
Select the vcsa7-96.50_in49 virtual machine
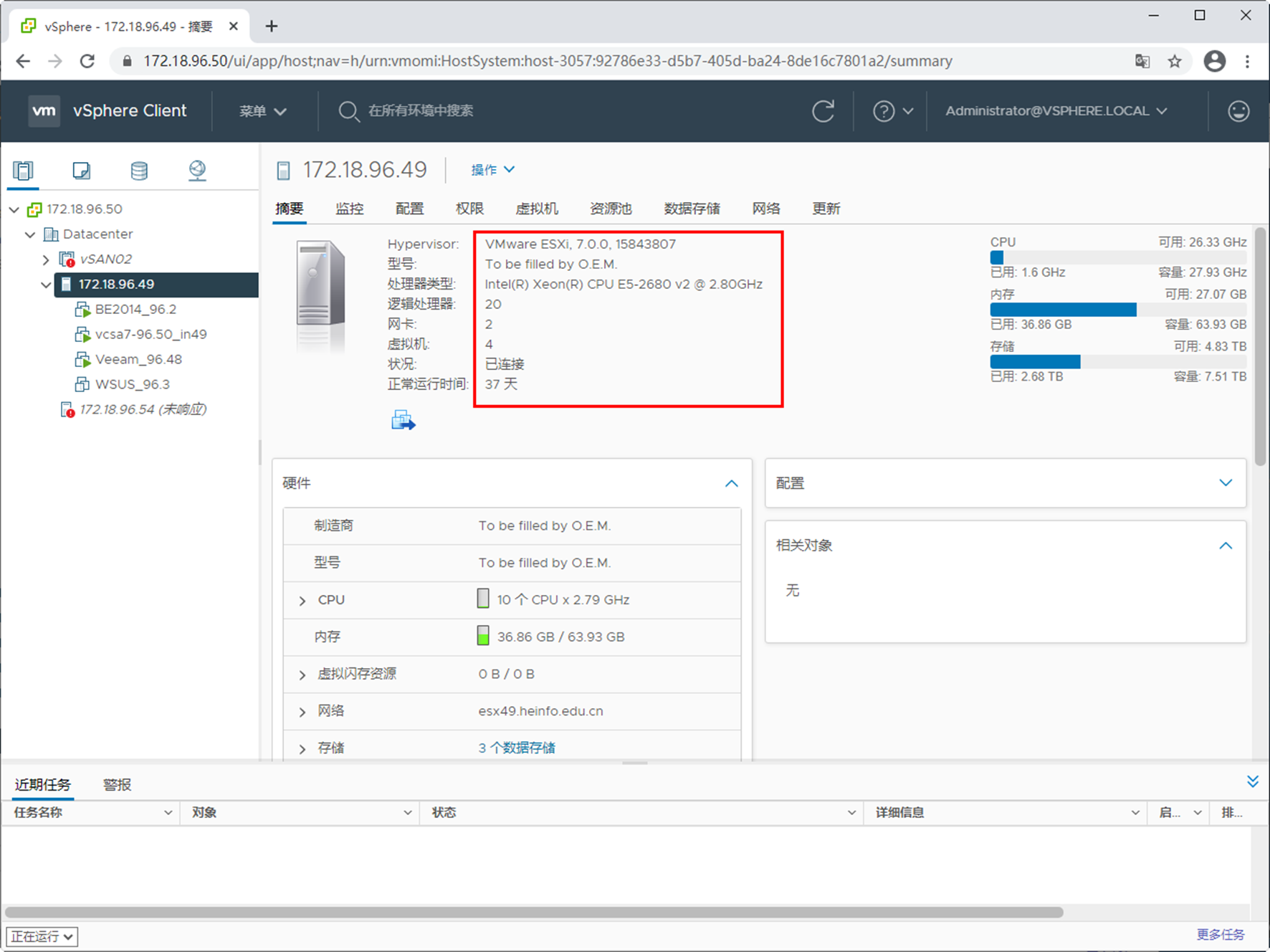pos(151,334)
